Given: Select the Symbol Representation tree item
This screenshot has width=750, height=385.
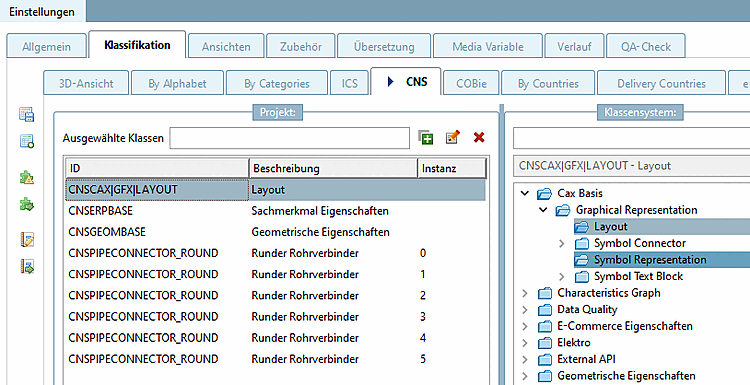Looking at the screenshot, I should (x=650, y=260).
